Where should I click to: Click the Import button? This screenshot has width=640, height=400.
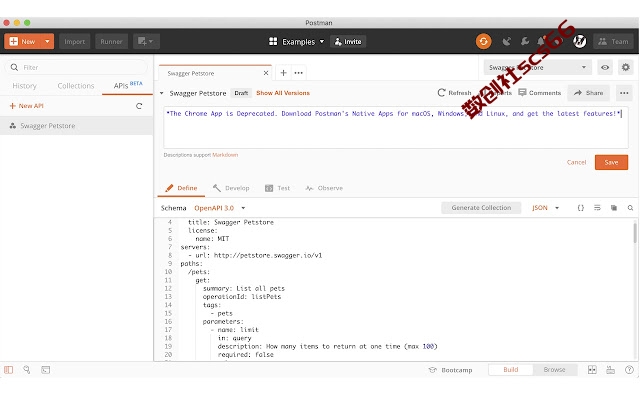[74, 41]
